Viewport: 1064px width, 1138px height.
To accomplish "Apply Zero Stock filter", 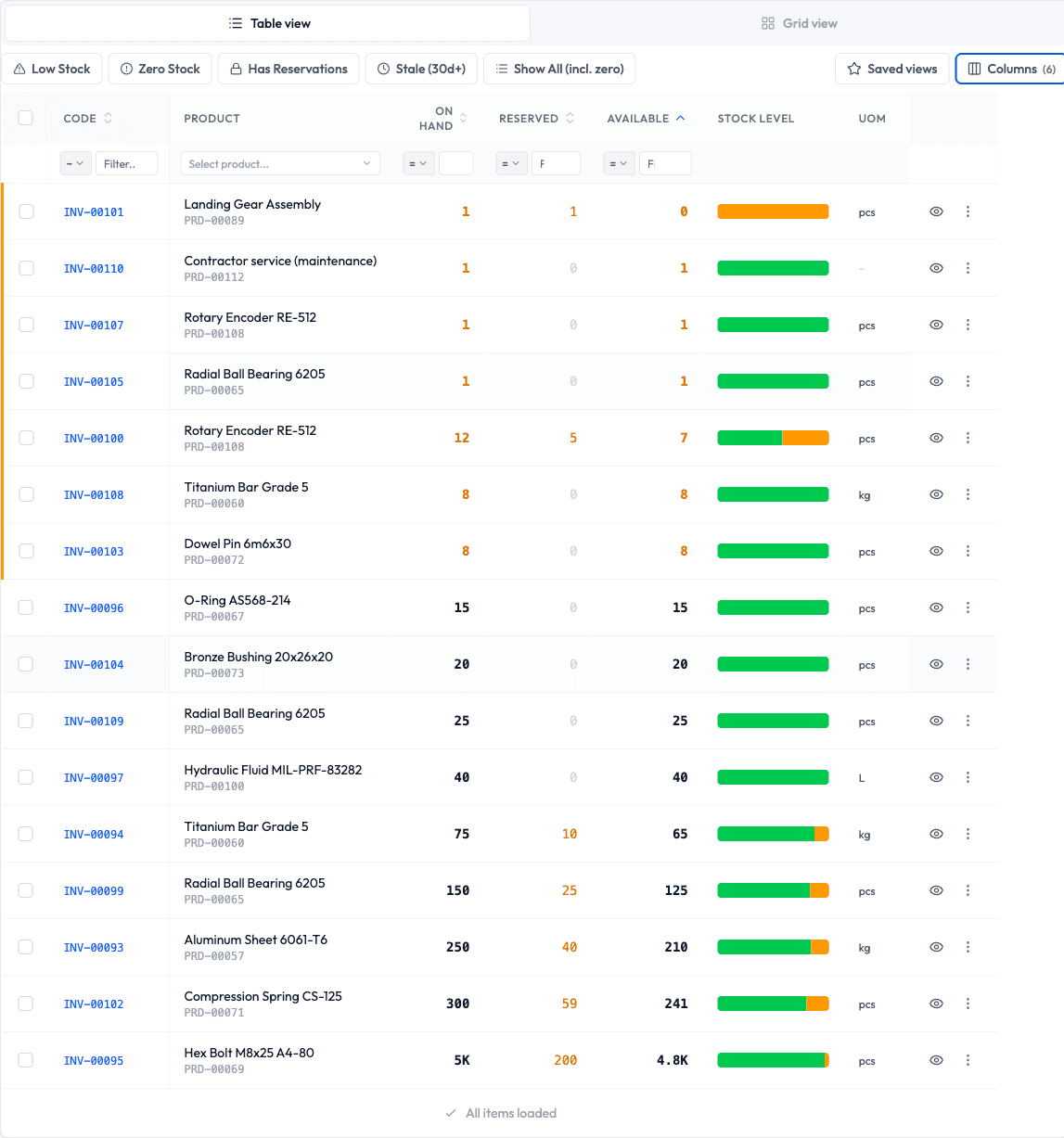I will [160, 69].
